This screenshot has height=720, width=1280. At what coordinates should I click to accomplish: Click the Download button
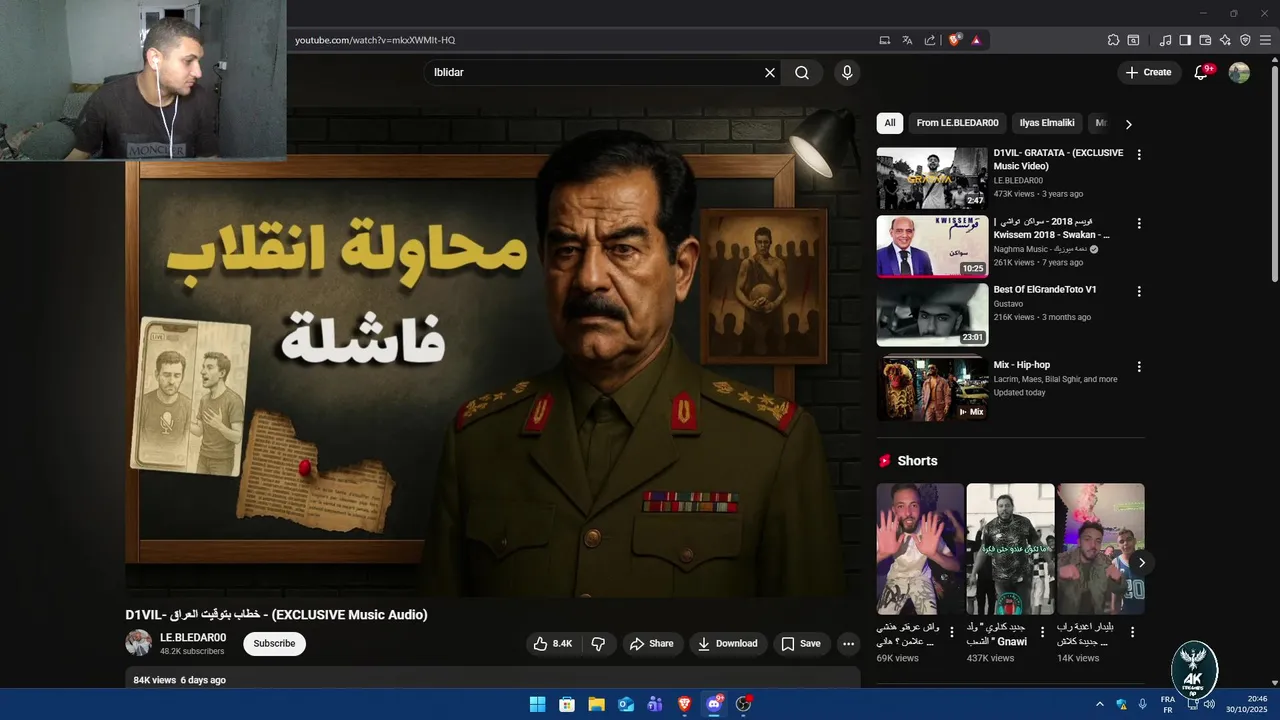pyautogui.click(x=728, y=644)
